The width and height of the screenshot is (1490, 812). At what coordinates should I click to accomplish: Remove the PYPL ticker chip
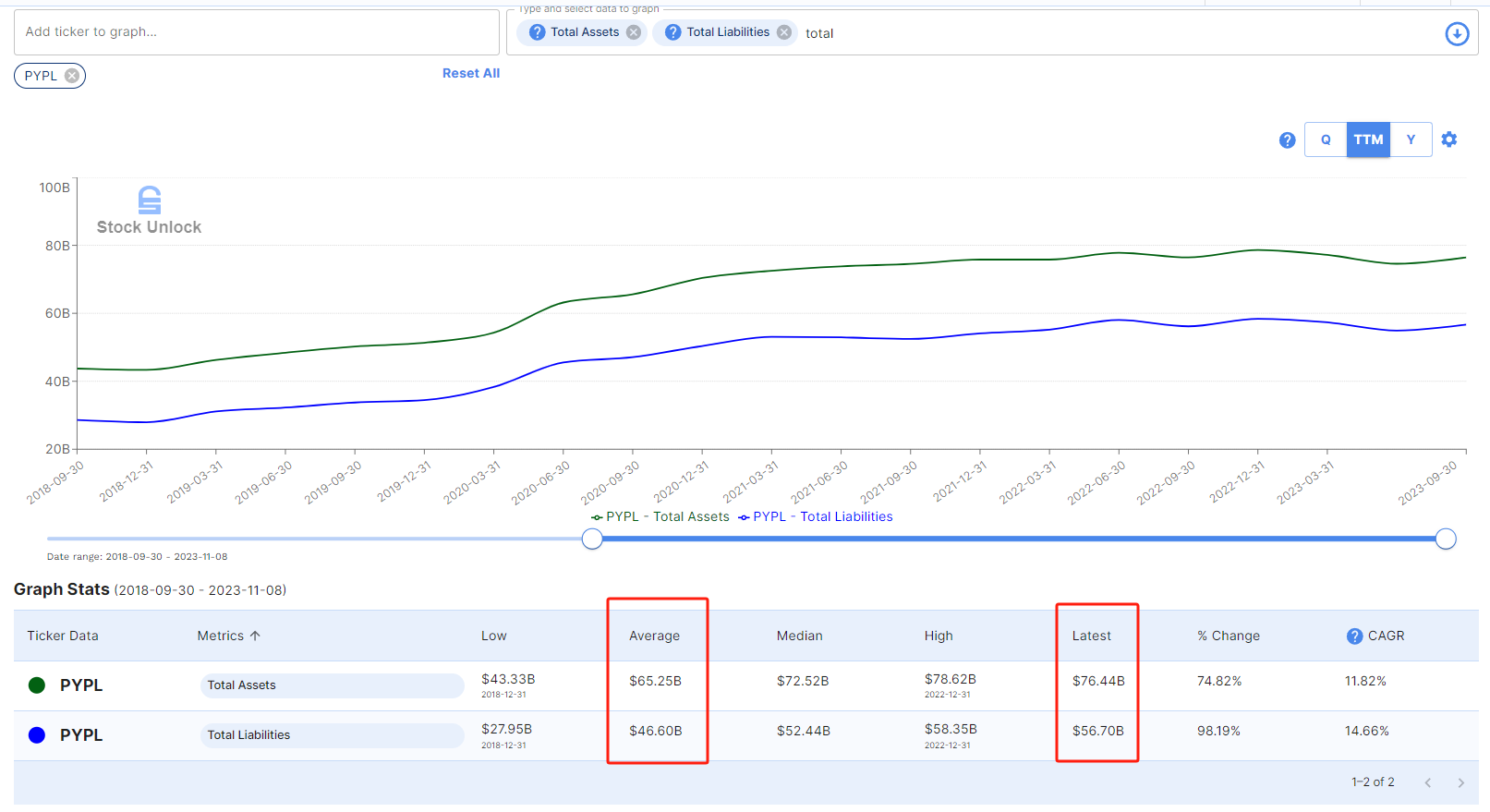click(72, 76)
